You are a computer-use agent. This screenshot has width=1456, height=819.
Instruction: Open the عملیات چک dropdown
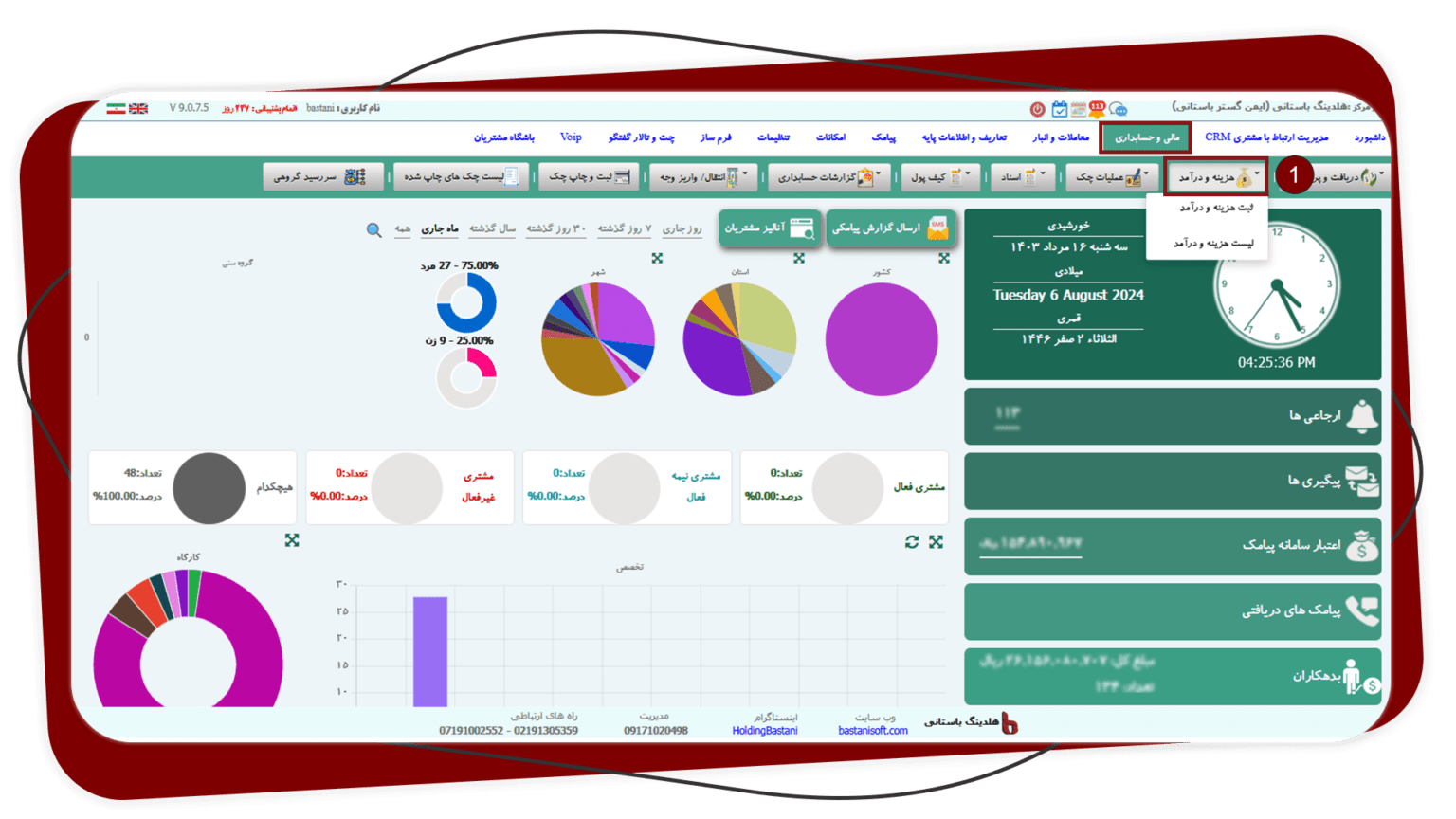click(x=1113, y=177)
